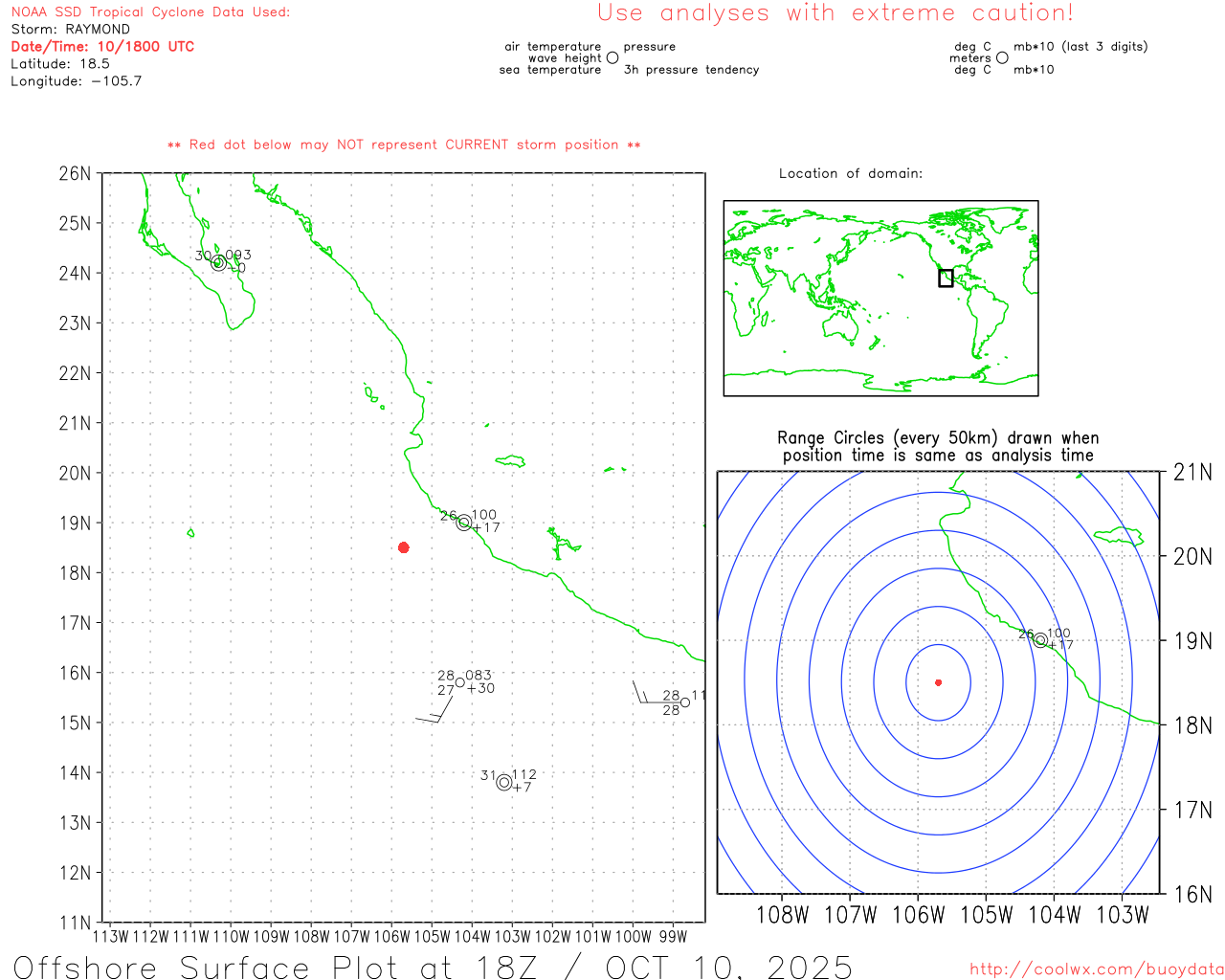This screenshot has width=1225, height=980.
Task: Click the station circle in the range circles inset
Action: [x=1040, y=640]
